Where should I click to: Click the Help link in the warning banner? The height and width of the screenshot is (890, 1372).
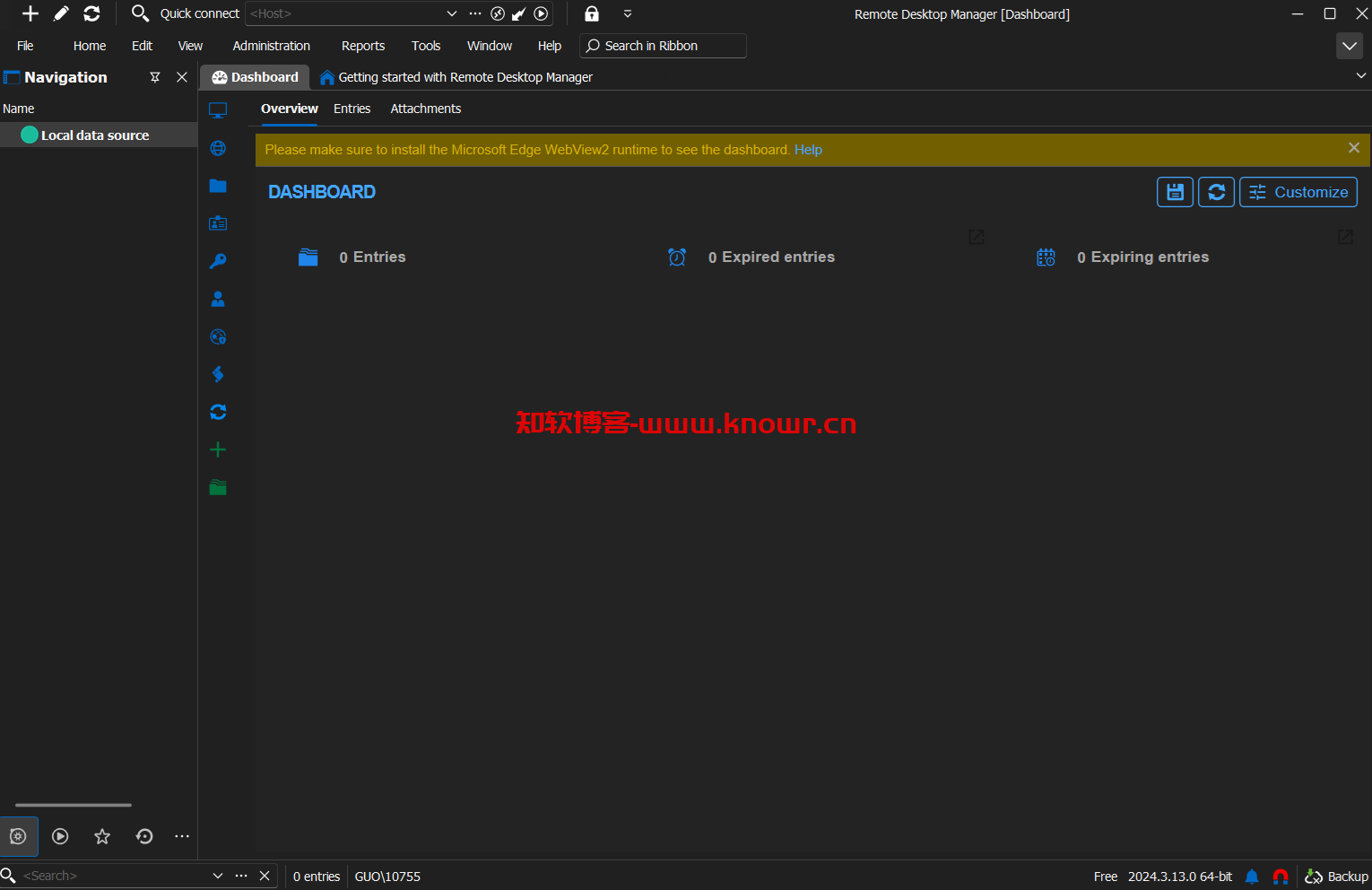point(808,150)
